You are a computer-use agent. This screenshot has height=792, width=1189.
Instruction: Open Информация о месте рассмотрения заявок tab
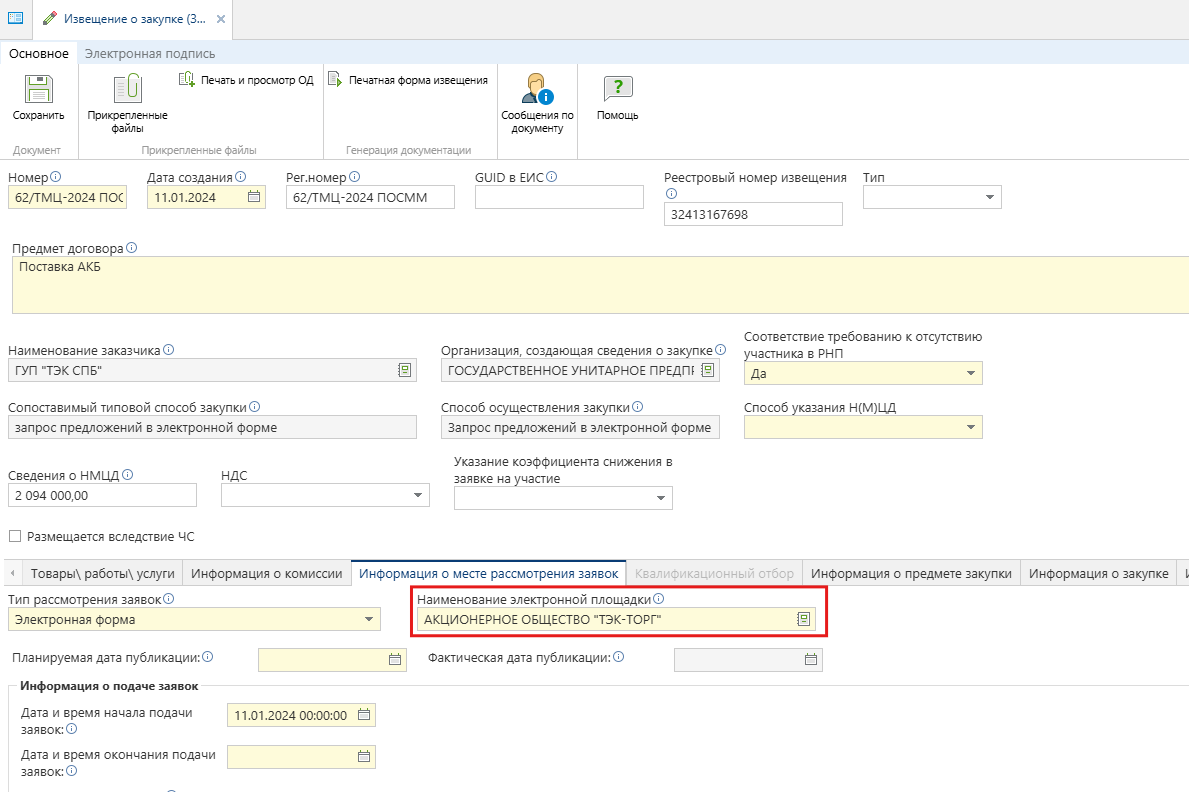(488, 574)
